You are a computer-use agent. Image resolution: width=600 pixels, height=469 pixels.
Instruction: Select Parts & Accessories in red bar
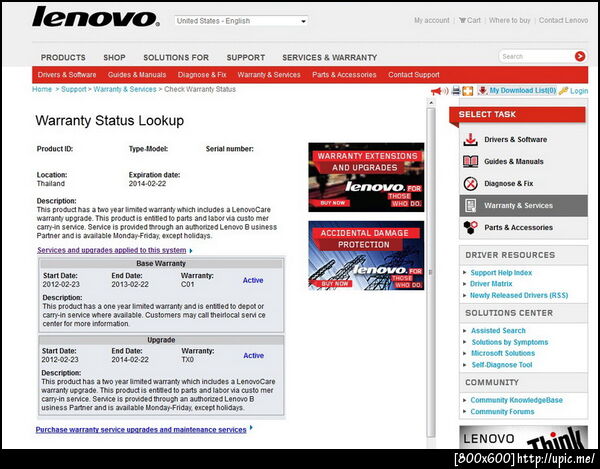[344, 75]
